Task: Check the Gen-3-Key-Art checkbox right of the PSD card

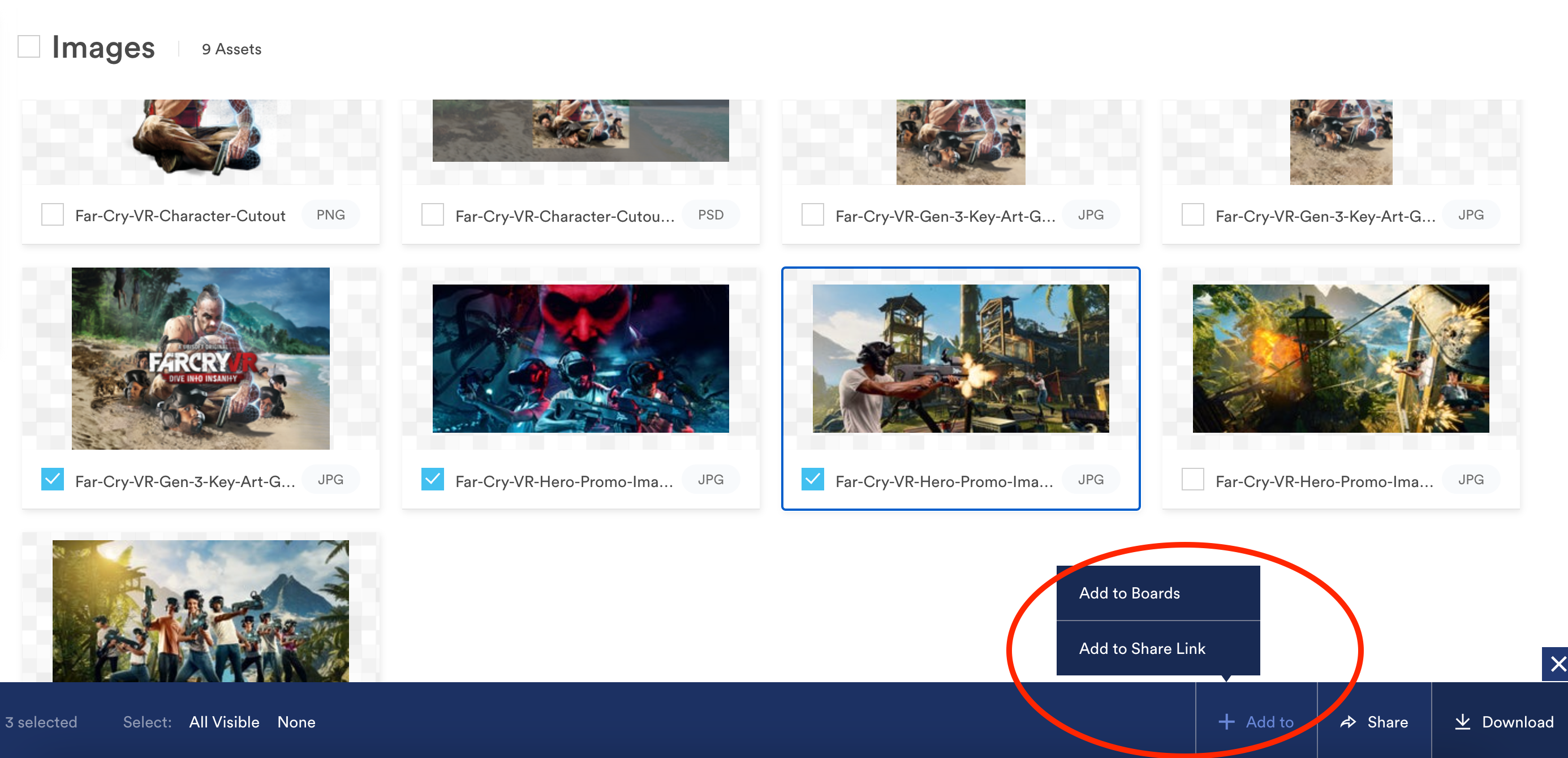Action: click(813, 215)
